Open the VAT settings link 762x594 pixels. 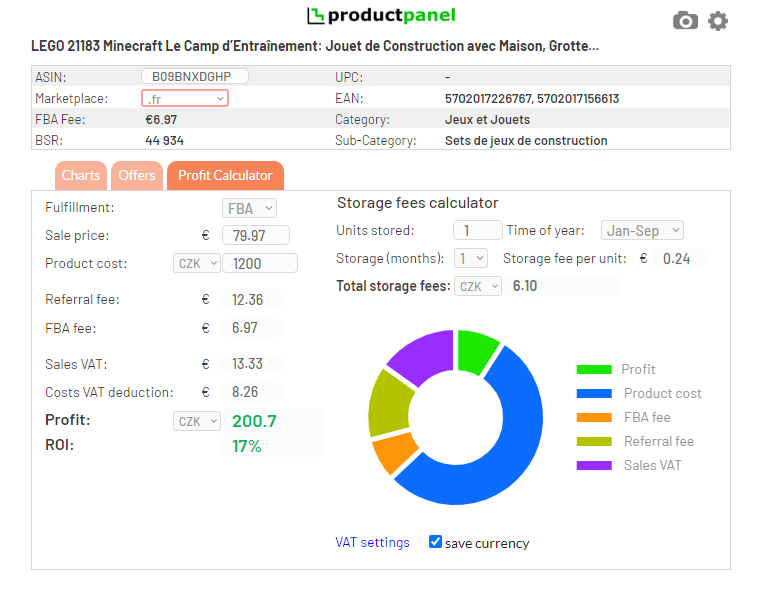[372, 542]
